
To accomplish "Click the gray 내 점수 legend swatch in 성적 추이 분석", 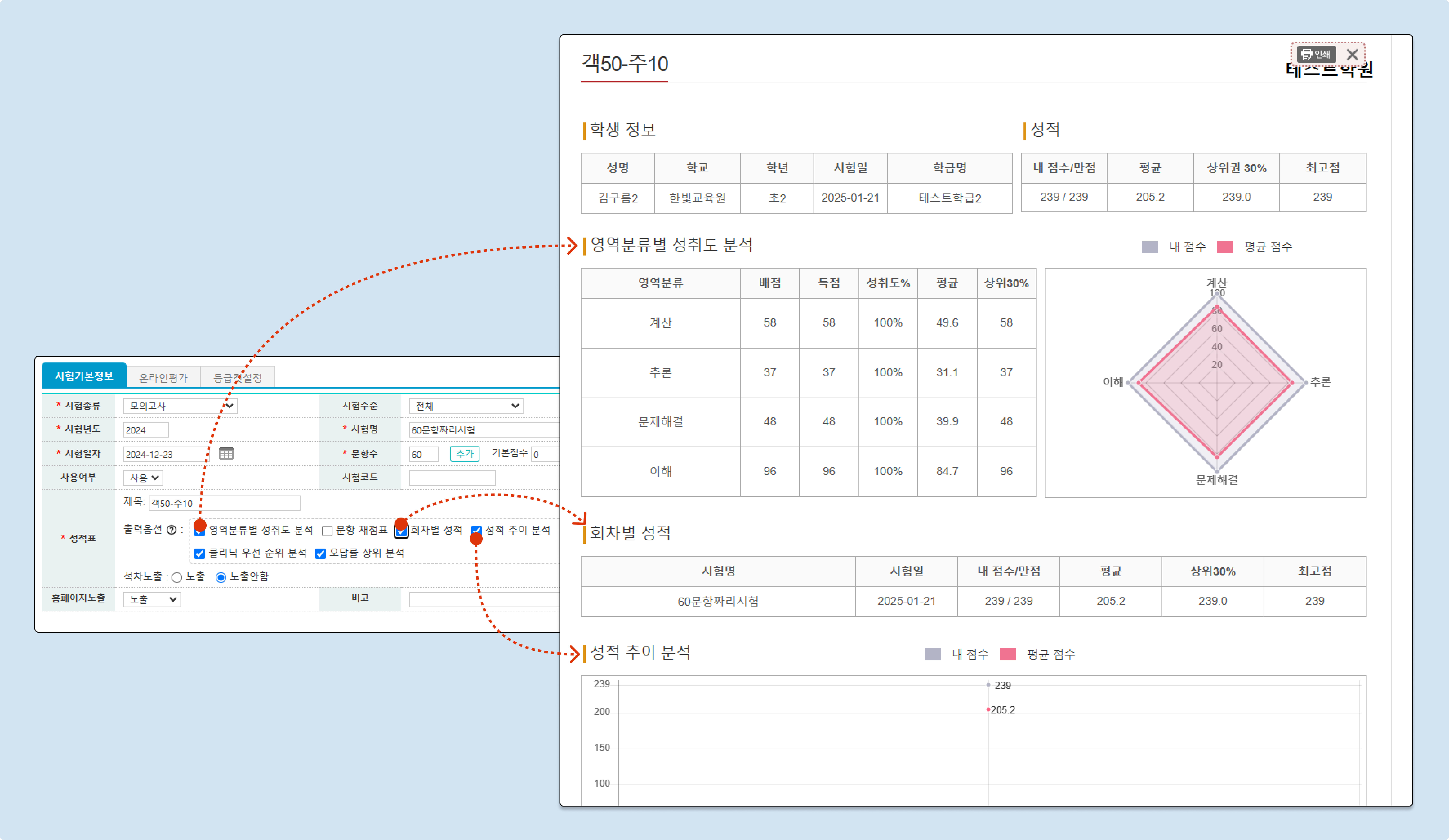I will point(932,654).
